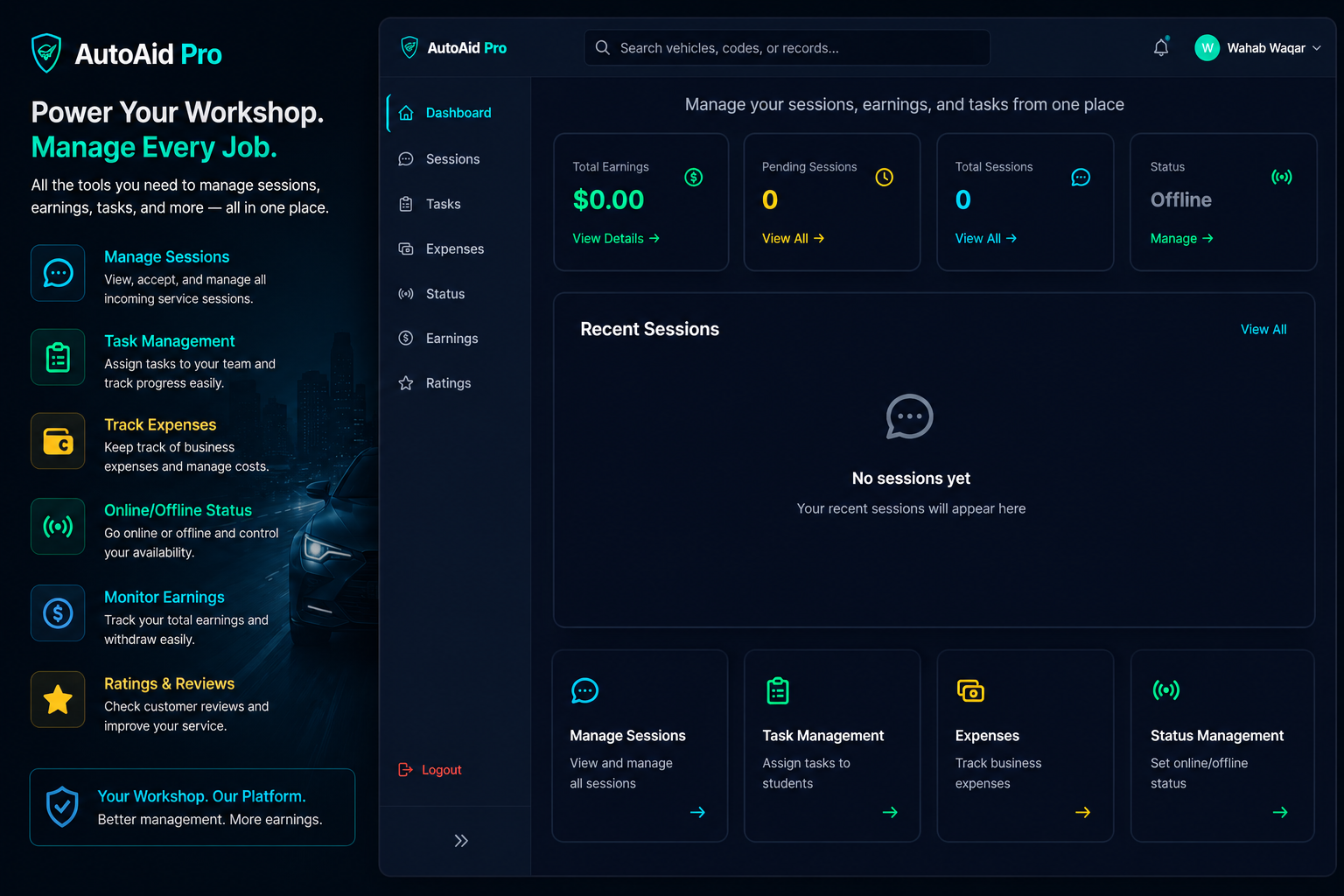The width and height of the screenshot is (1344, 896).
Task: Open Earnings dollar icon in sidebar
Action: click(x=406, y=339)
